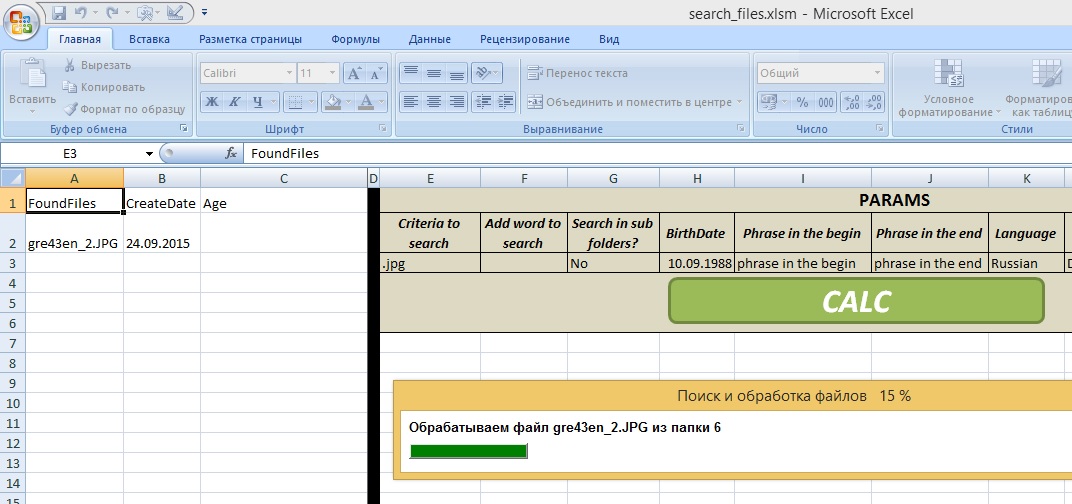The height and width of the screenshot is (504, 1072).
Task: Open undo history dropdown arrow
Action: [x=94, y=12]
